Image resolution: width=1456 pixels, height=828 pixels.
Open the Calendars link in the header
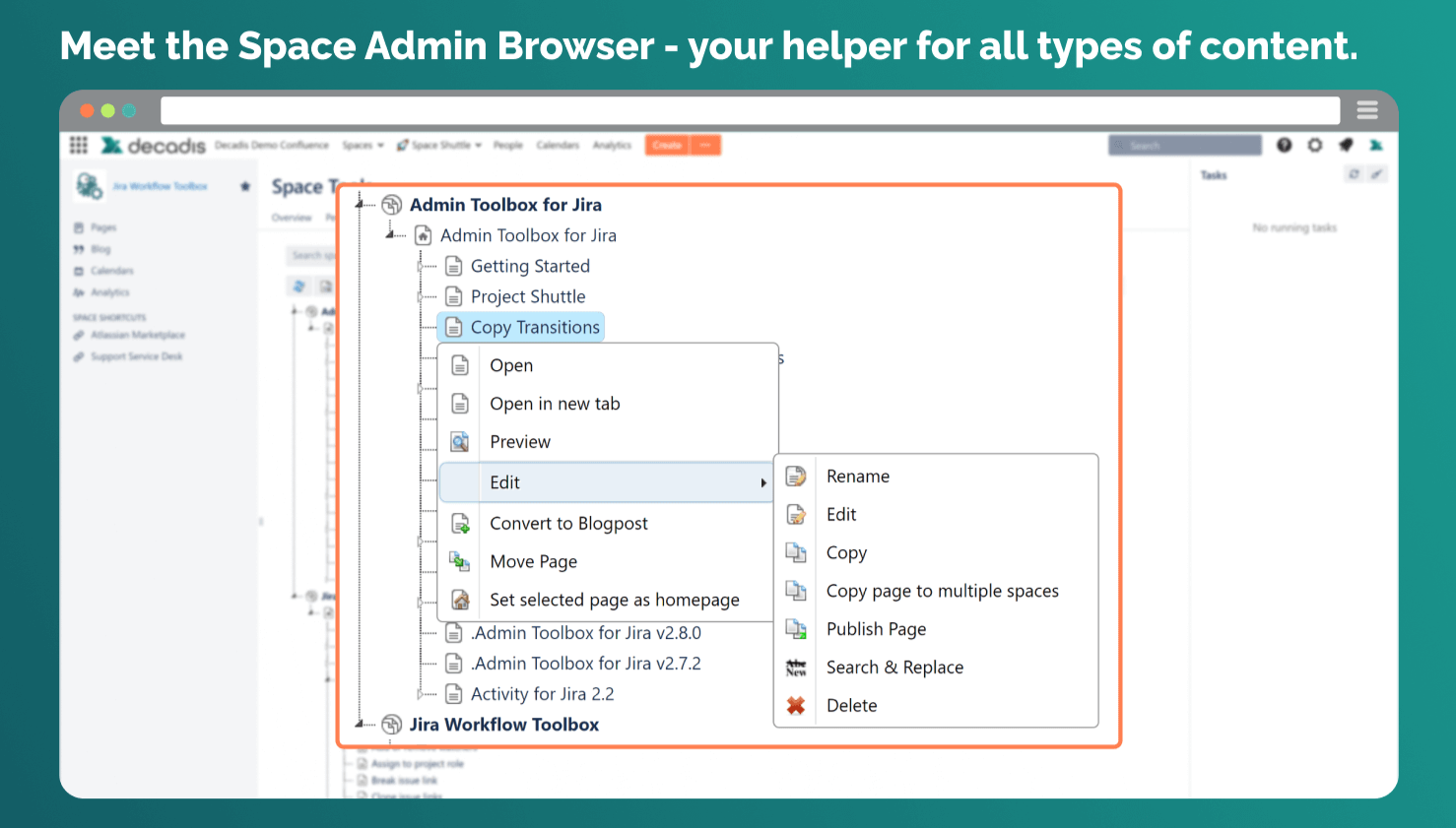558,146
